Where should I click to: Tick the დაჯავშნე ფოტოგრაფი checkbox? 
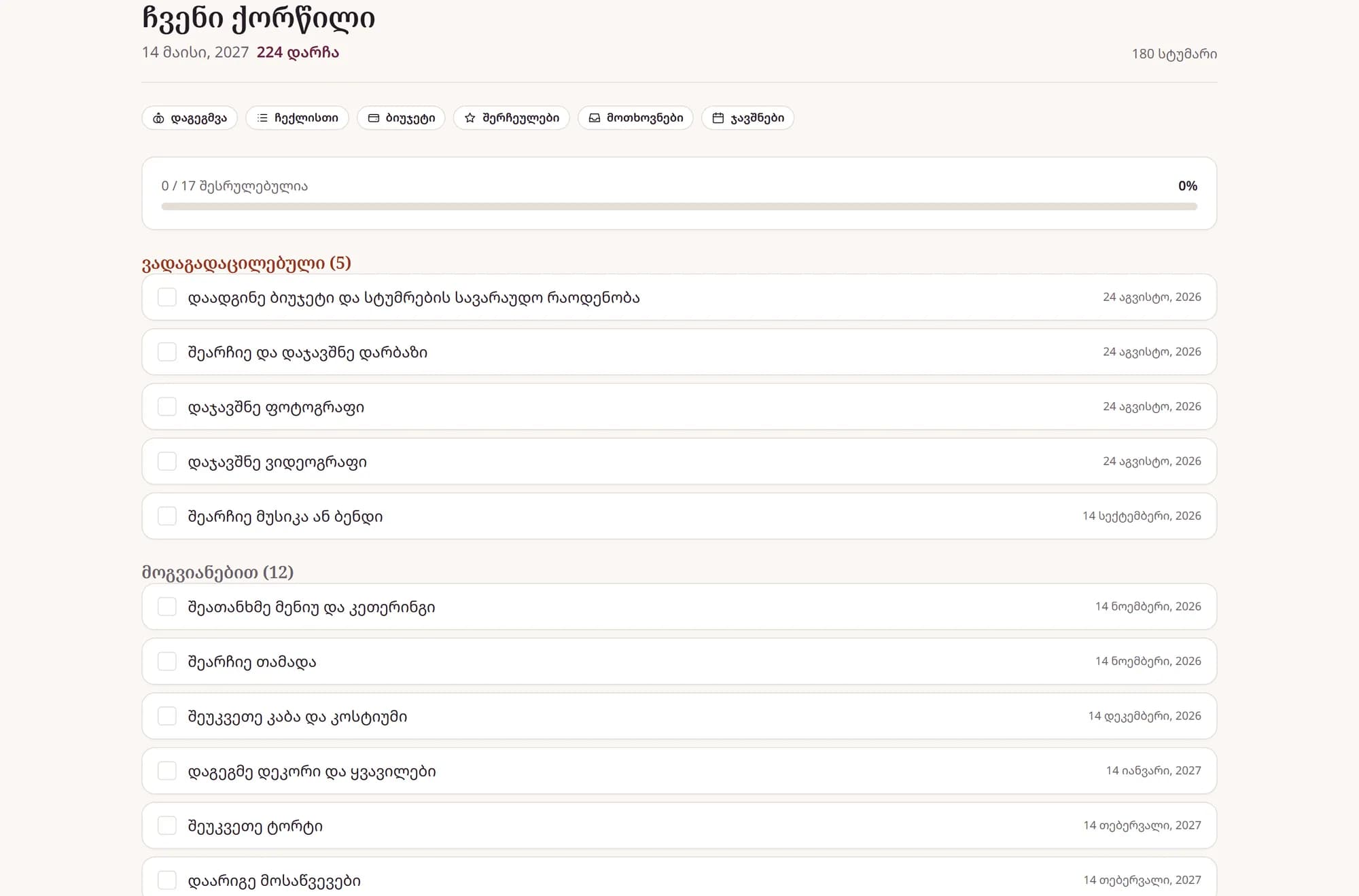(x=167, y=407)
